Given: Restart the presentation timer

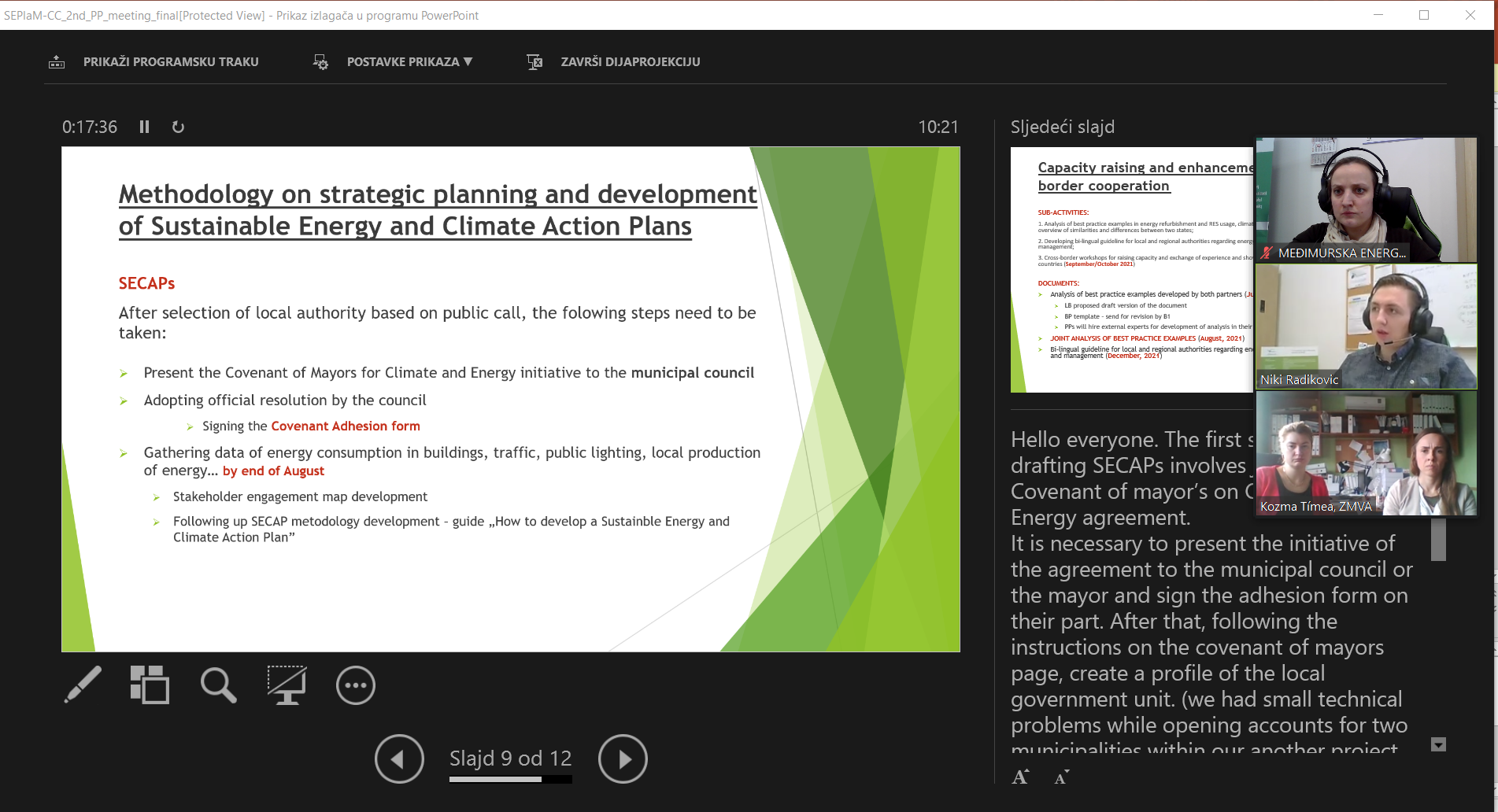Looking at the screenshot, I should tap(178, 127).
